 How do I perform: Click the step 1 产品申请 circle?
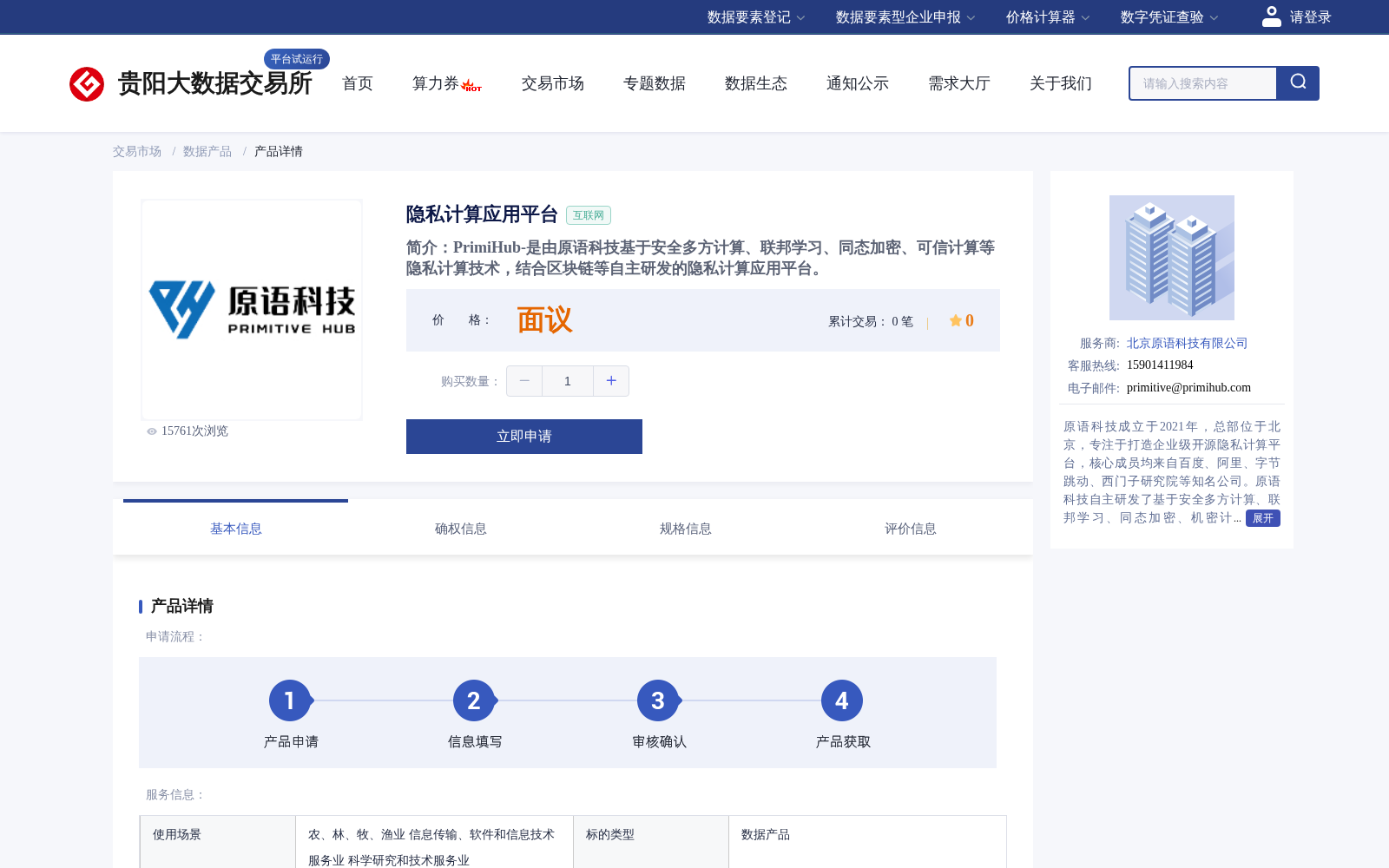pyautogui.click(x=290, y=700)
